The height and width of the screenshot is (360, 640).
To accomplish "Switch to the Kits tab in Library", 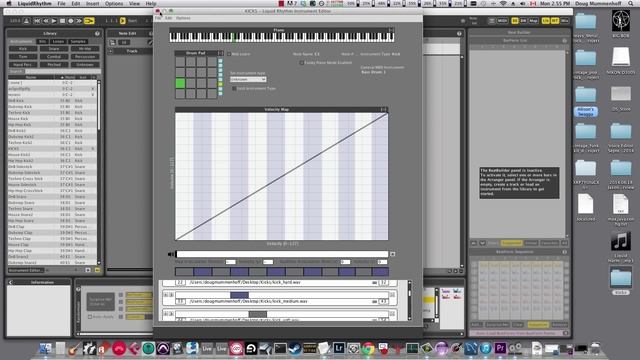I will [x=42, y=42].
